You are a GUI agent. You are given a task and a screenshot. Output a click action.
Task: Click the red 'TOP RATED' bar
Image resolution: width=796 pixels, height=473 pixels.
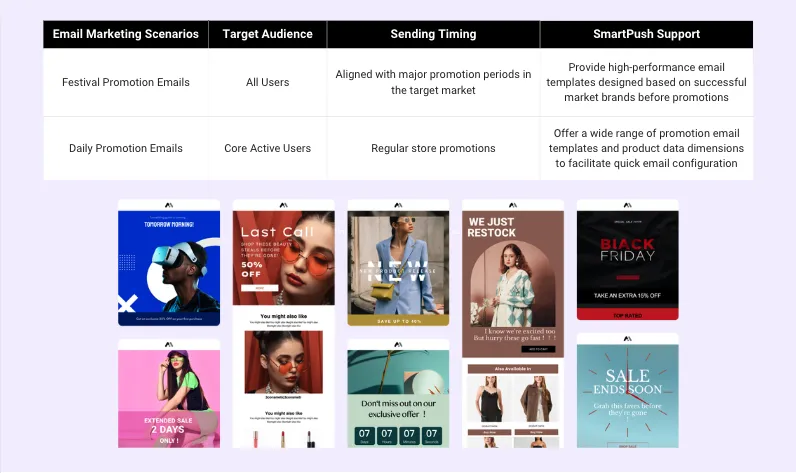[627, 315]
